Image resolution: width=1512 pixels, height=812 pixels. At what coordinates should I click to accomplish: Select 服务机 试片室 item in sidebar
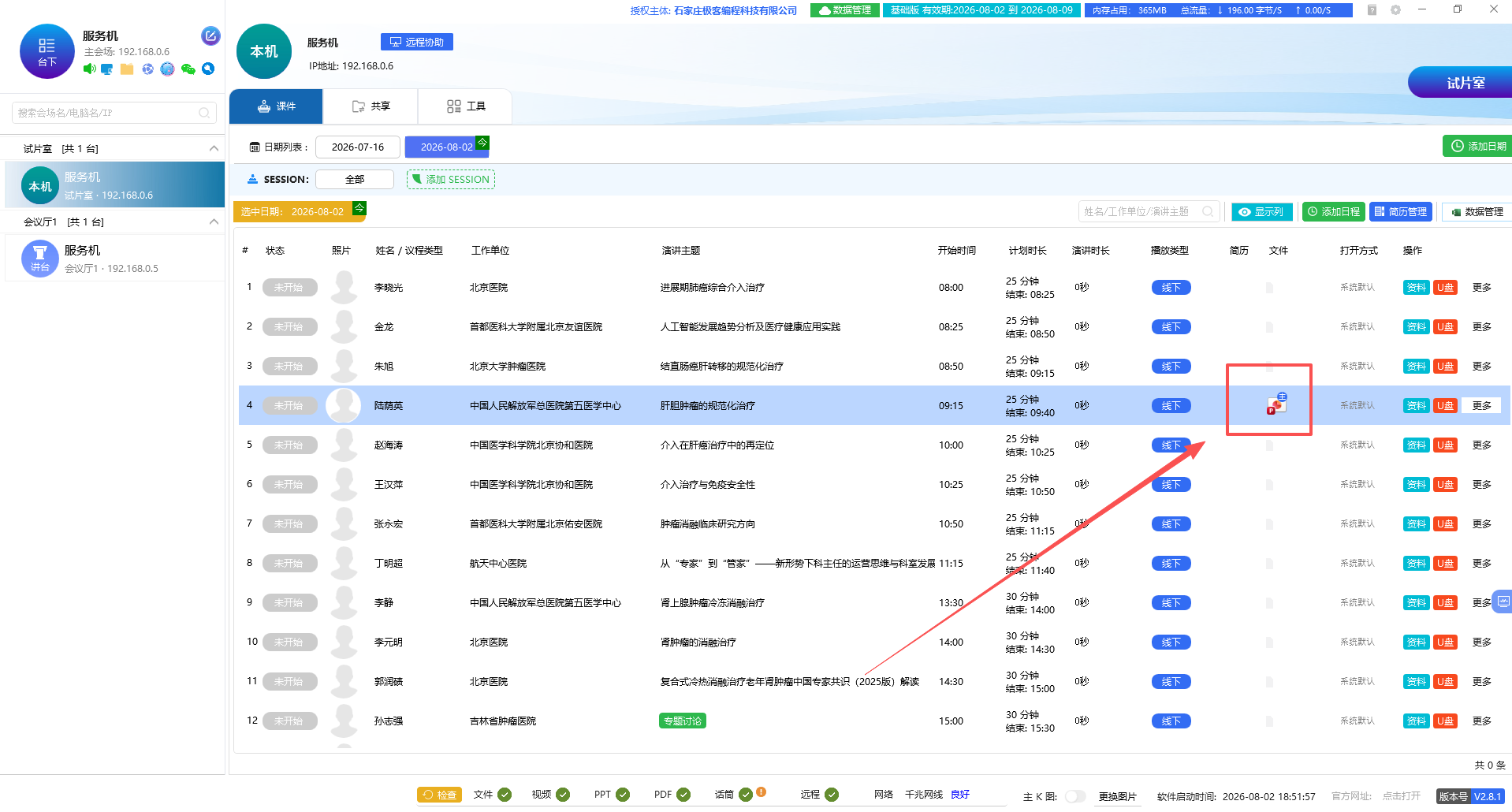(x=115, y=185)
